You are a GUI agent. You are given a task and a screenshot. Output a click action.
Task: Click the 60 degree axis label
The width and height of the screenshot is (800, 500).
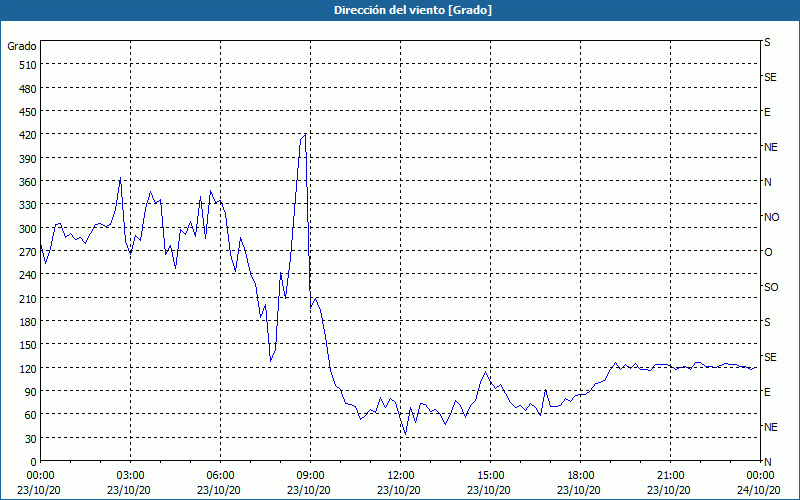pyautogui.click(x=31, y=415)
